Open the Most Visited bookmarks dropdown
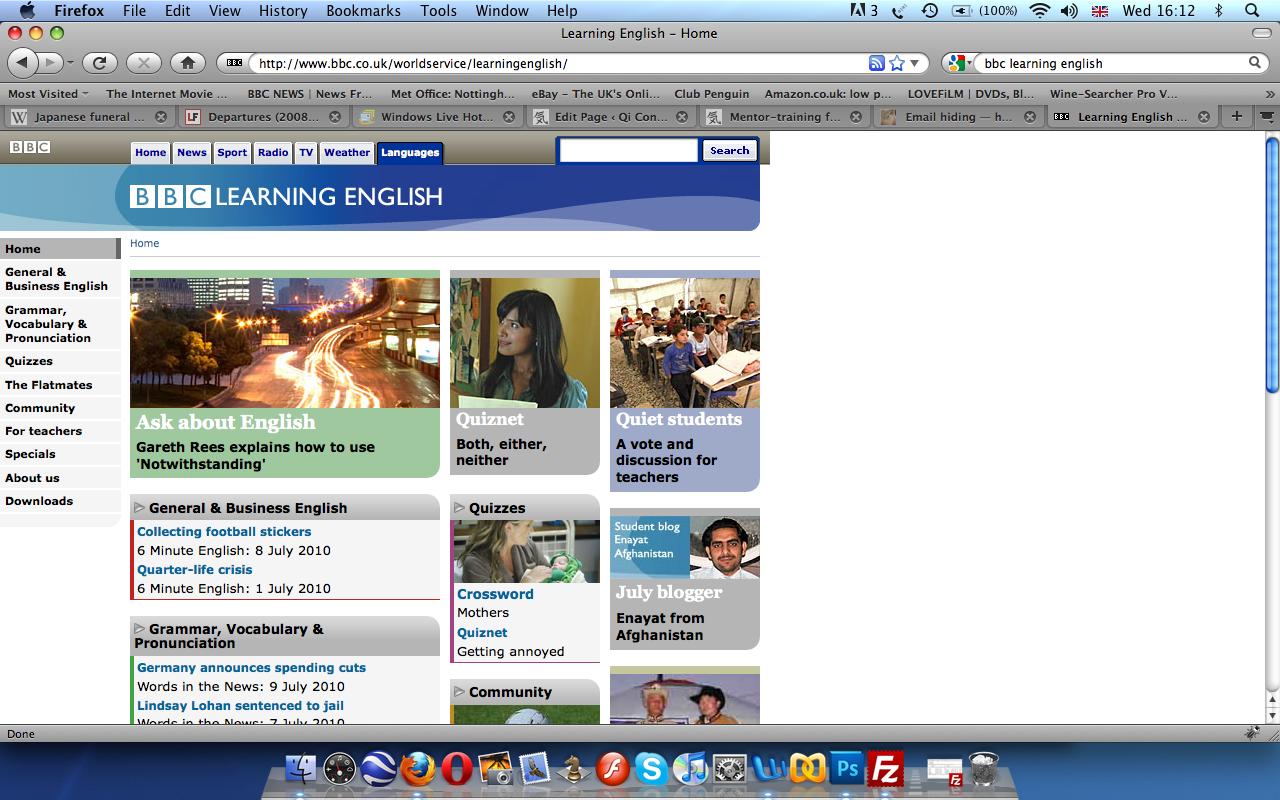 coord(48,94)
